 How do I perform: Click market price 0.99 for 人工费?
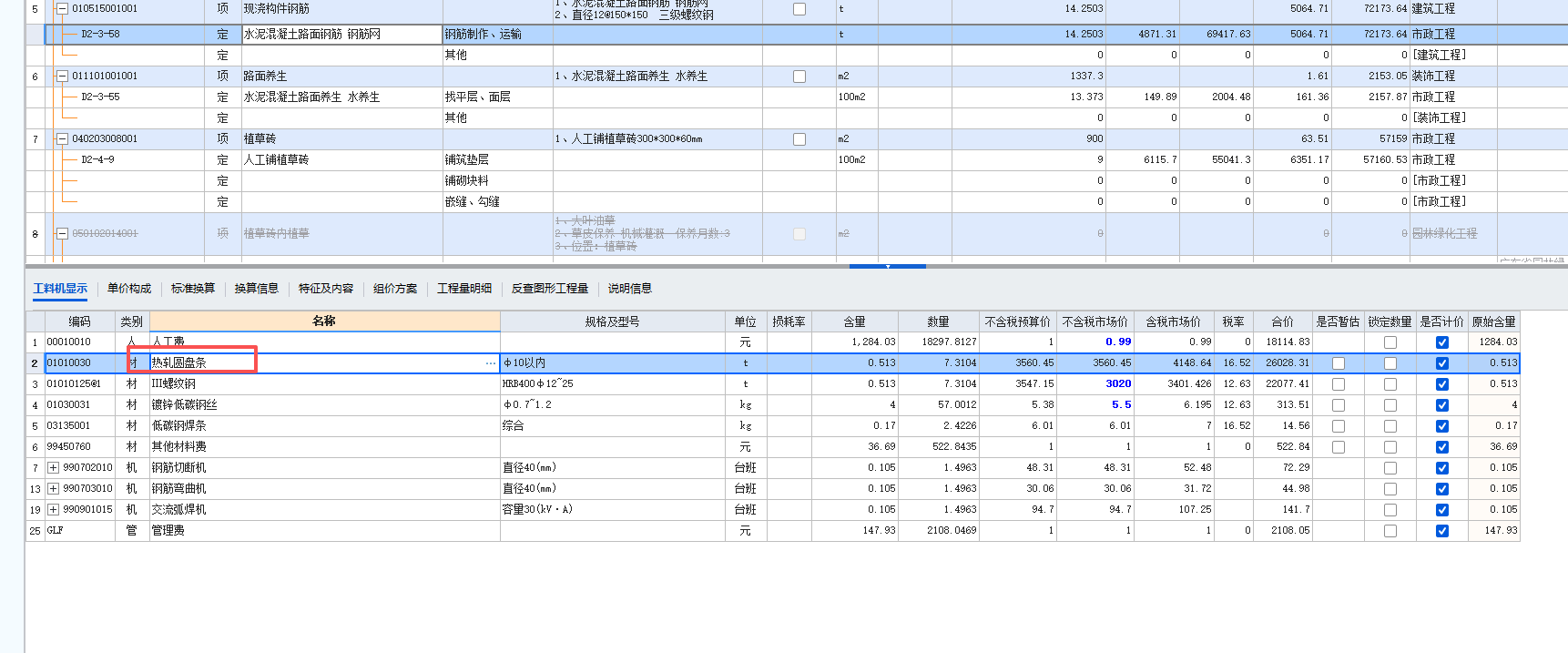pyautogui.click(x=1095, y=342)
